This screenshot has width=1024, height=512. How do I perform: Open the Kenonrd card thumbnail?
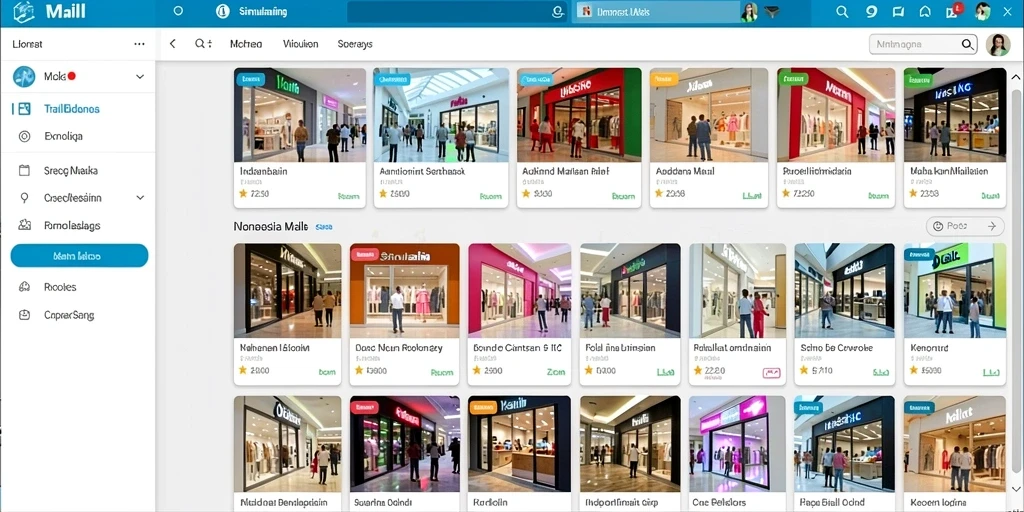(x=955, y=291)
